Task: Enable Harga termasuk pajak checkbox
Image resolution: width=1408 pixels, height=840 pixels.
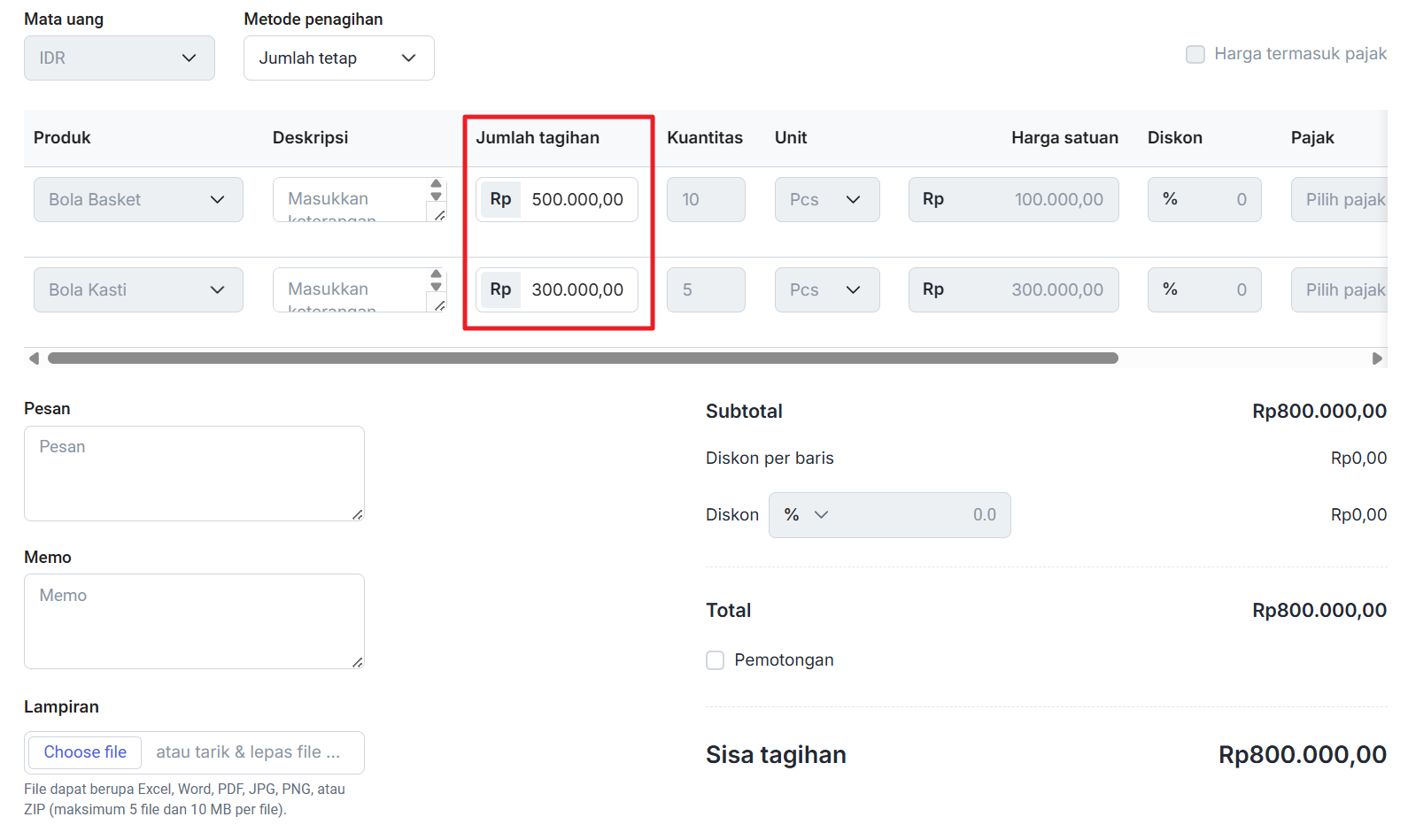Action: click(x=1195, y=55)
